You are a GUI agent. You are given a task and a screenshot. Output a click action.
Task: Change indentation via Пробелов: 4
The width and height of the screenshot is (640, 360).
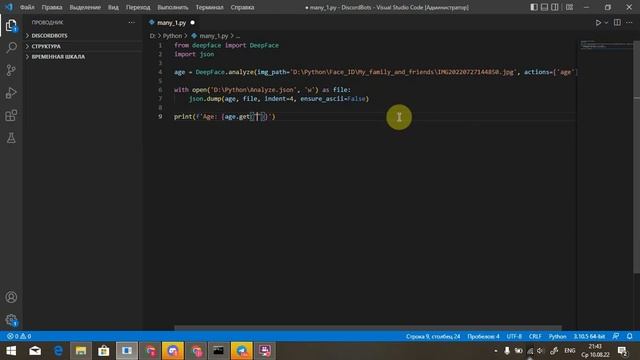[x=483, y=336]
